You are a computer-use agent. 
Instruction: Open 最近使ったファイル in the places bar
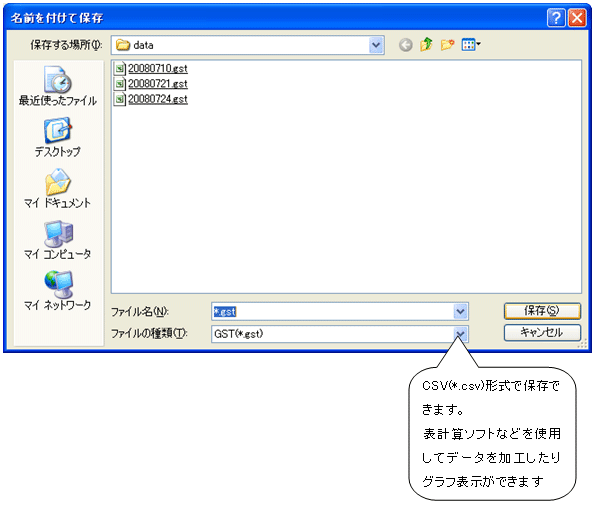click(x=58, y=86)
